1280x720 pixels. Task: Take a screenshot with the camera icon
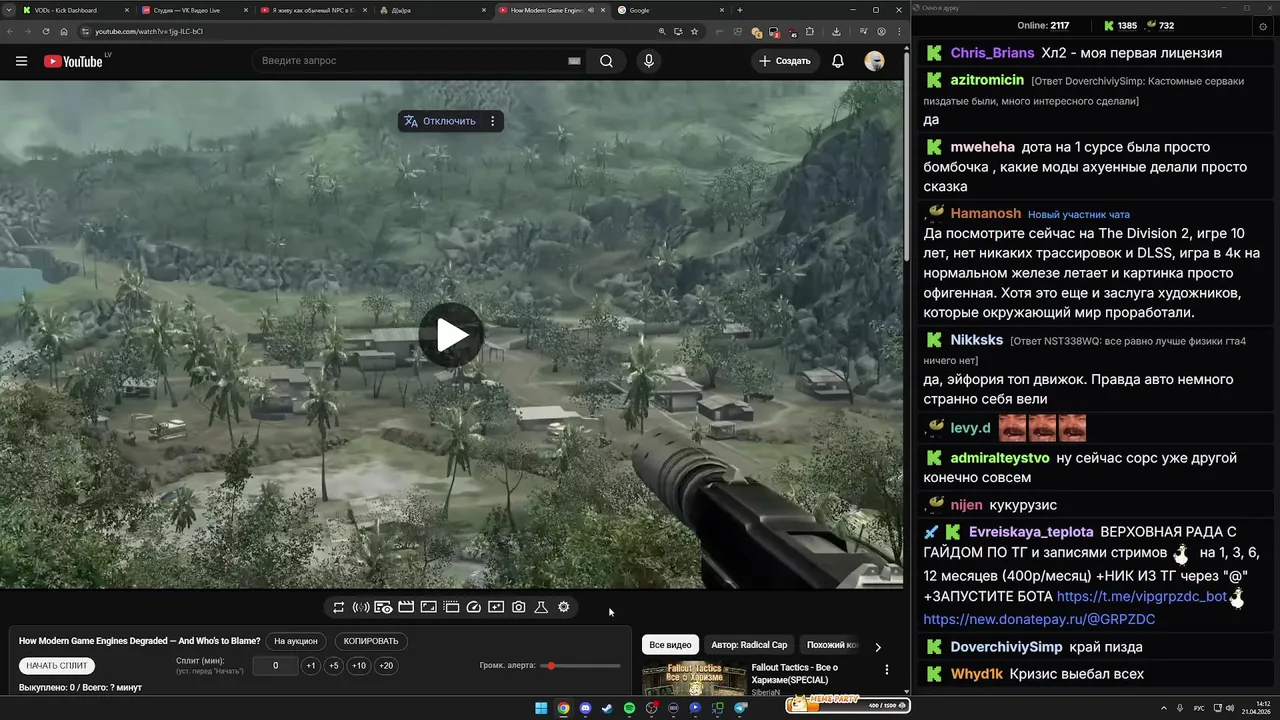click(519, 607)
